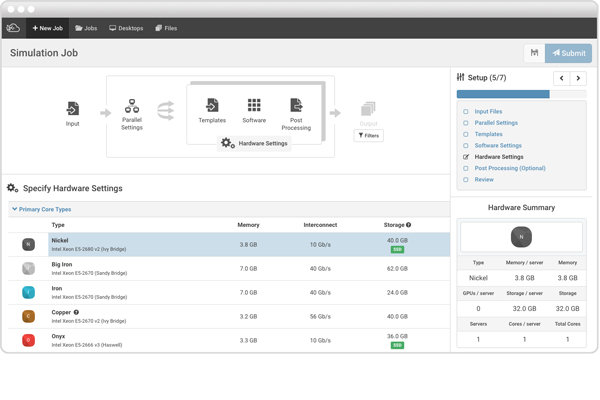Select the Big Iron core type icon

[28, 268]
